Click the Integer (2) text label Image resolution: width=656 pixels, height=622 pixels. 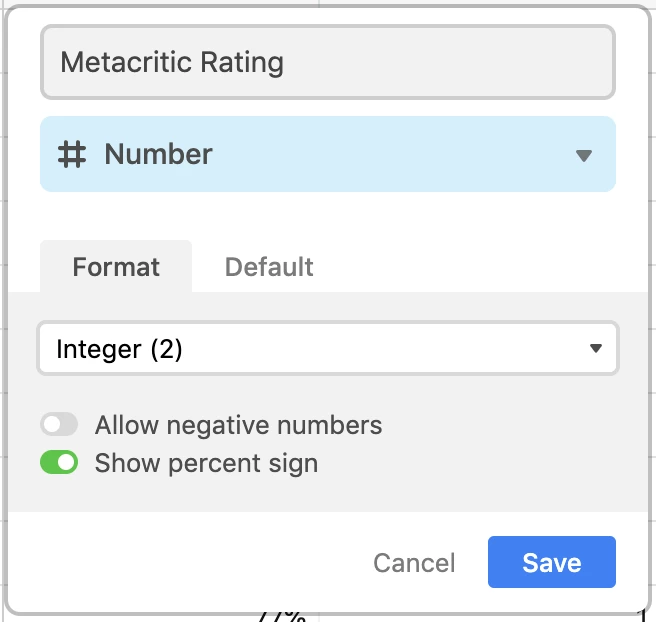point(119,349)
